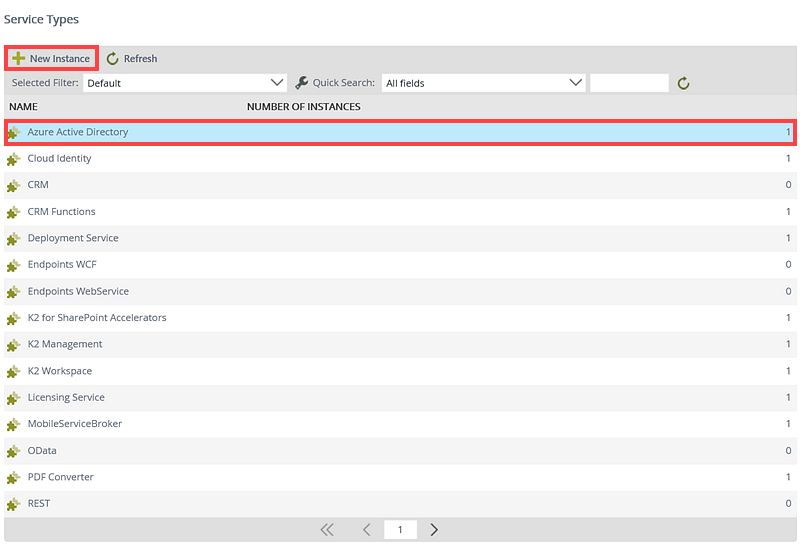Image resolution: width=800 pixels, height=546 pixels.
Task: Sort by NUMBER OF INSTANCES column header
Action: (304, 107)
